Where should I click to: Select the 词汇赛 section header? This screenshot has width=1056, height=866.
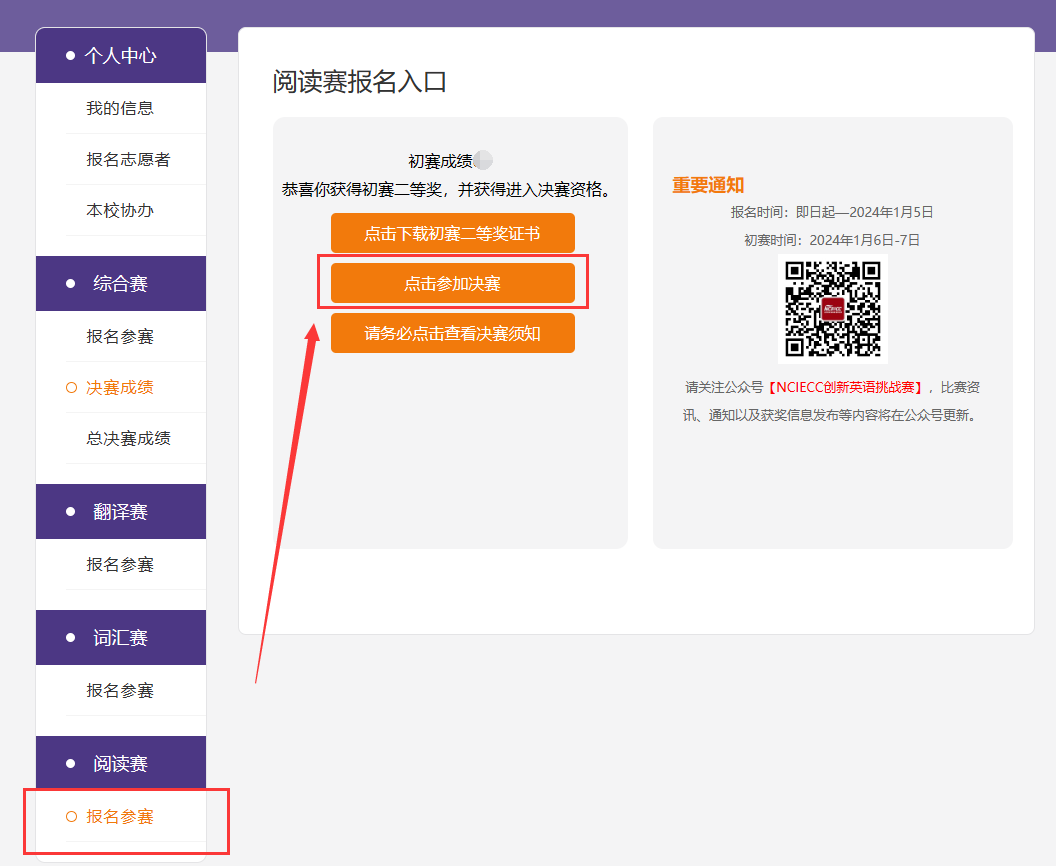click(121, 638)
